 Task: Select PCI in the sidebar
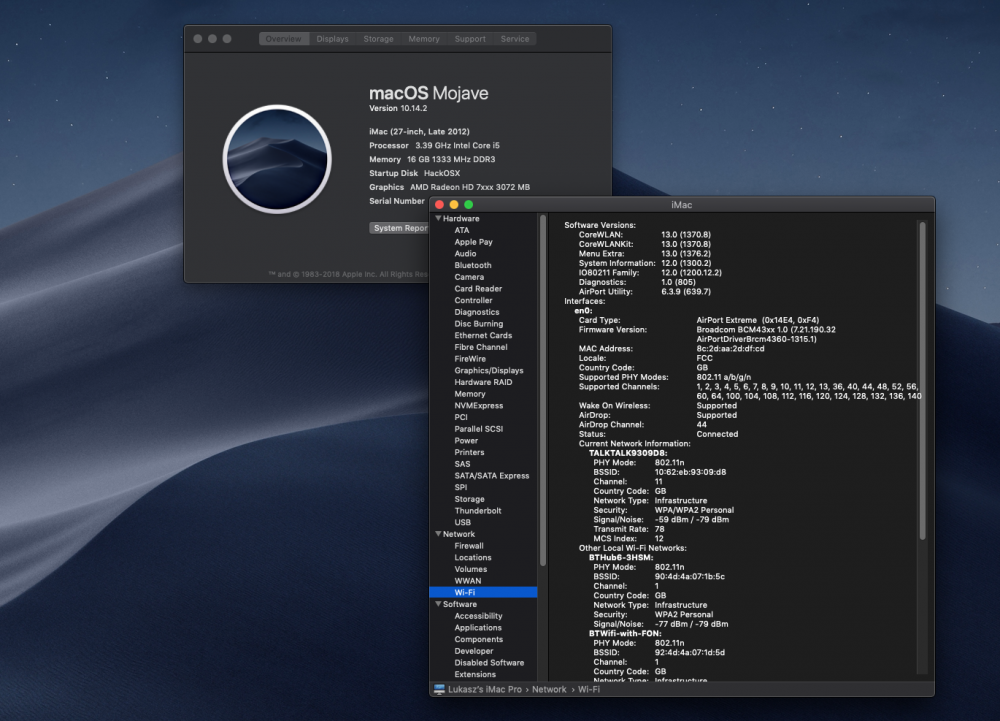pos(460,417)
